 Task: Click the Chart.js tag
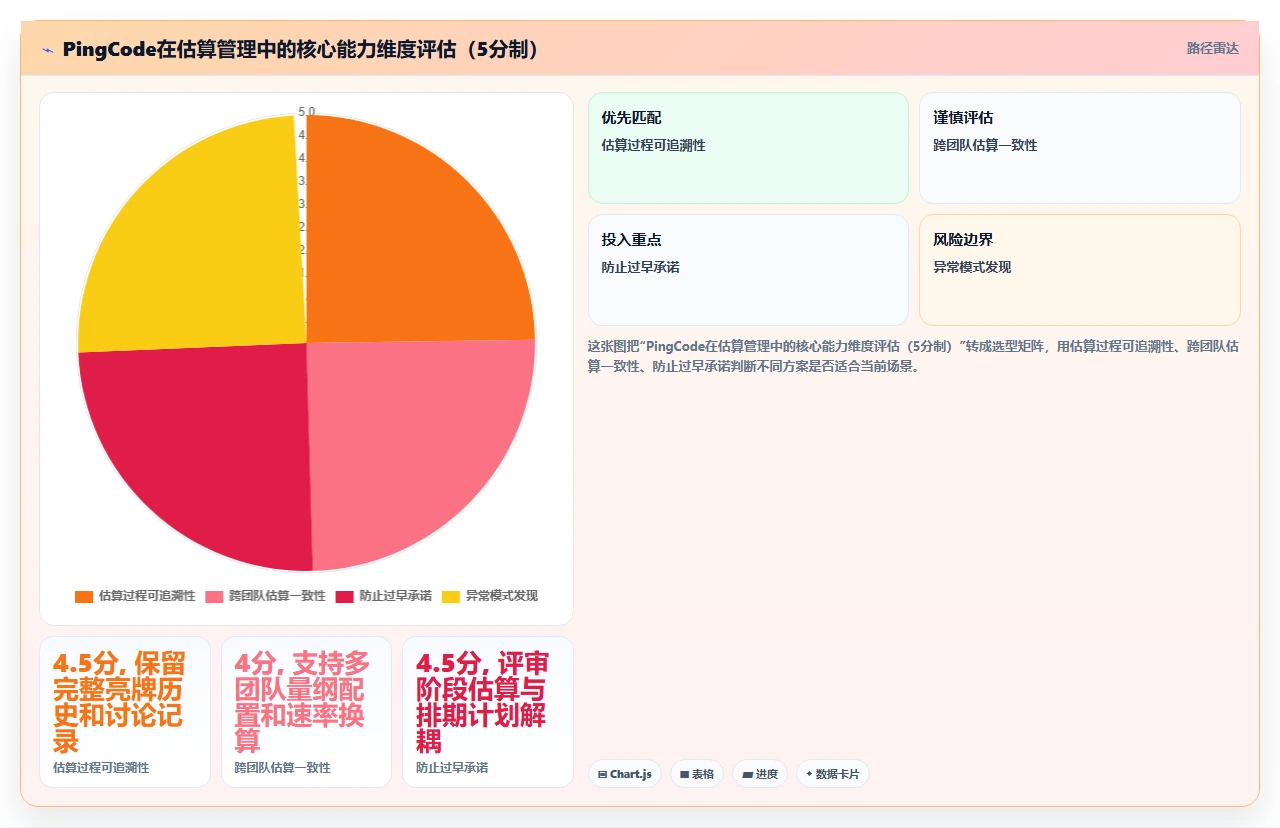pyautogui.click(x=625, y=774)
